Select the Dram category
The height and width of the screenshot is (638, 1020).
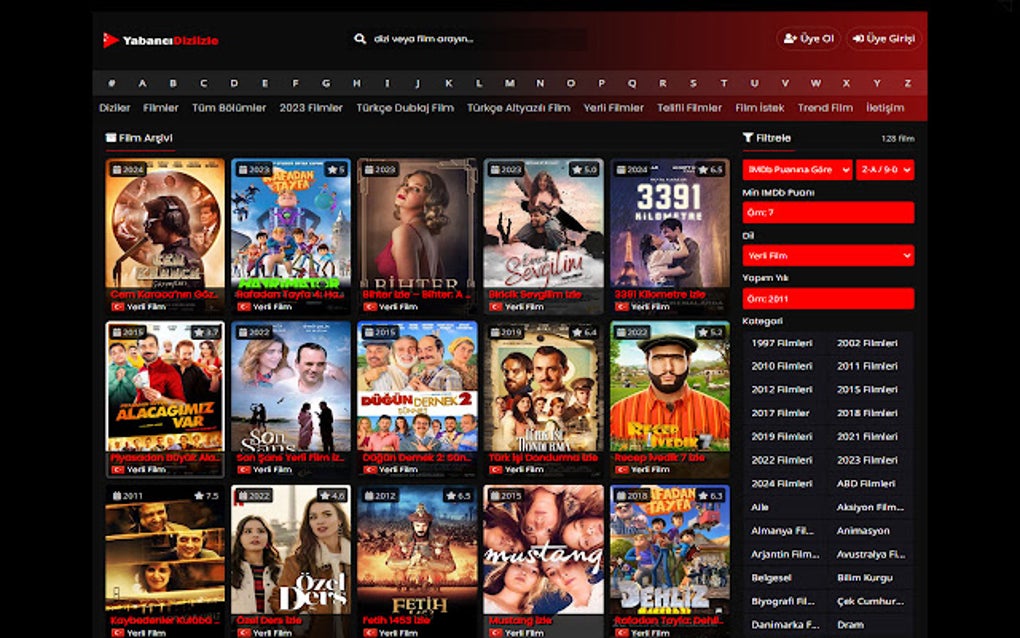(x=850, y=625)
